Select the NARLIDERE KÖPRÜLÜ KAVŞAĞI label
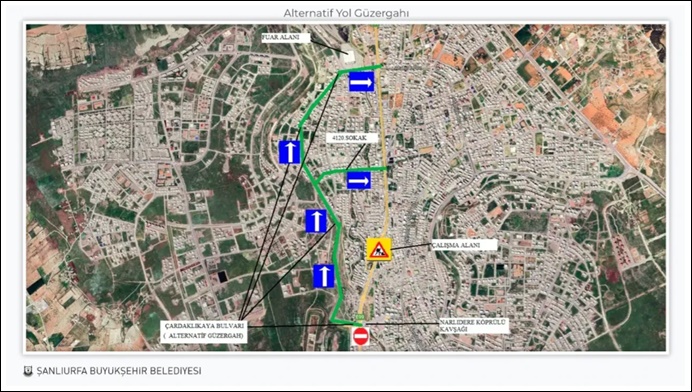 click(474, 326)
